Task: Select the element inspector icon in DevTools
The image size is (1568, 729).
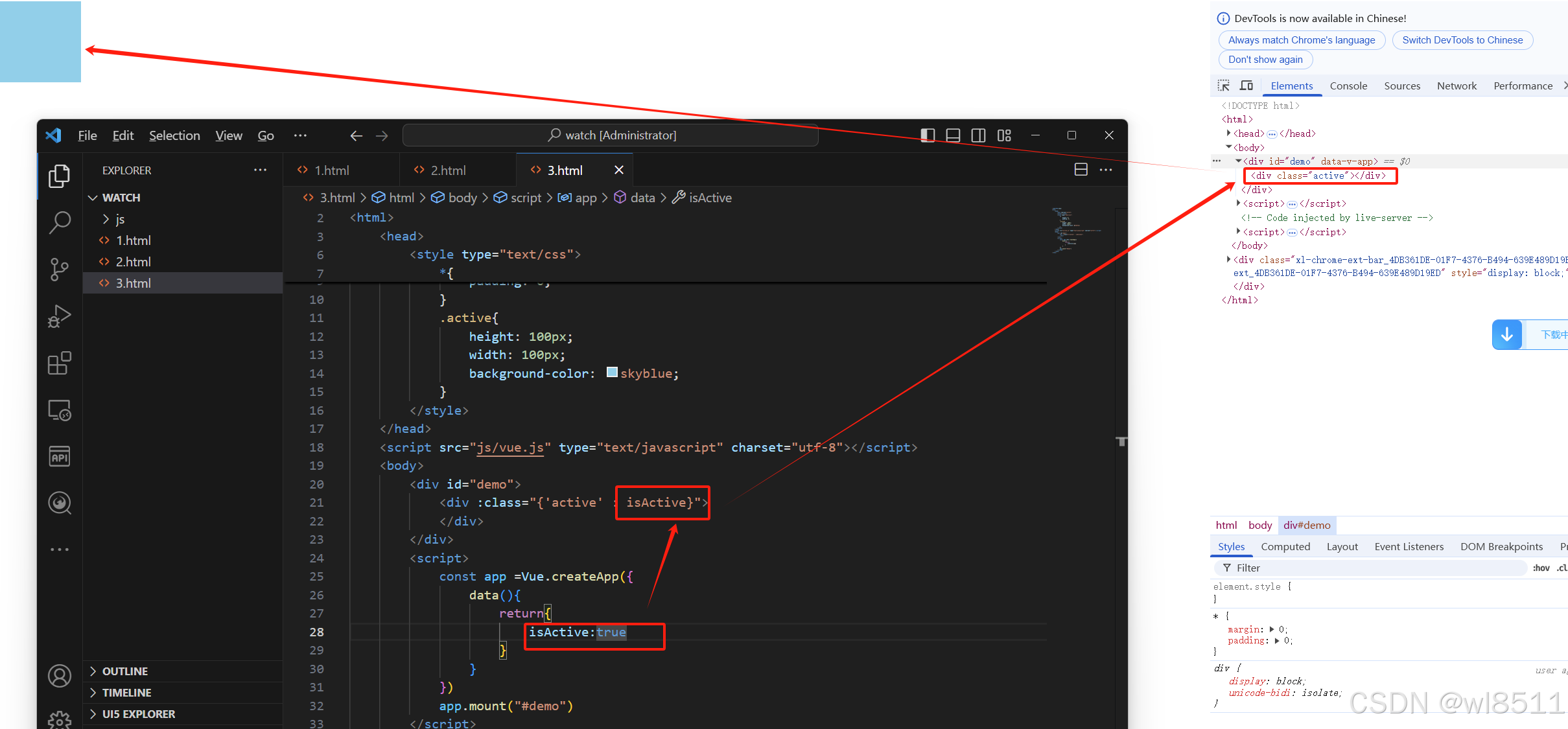Action: click(x=1224, y=85)
